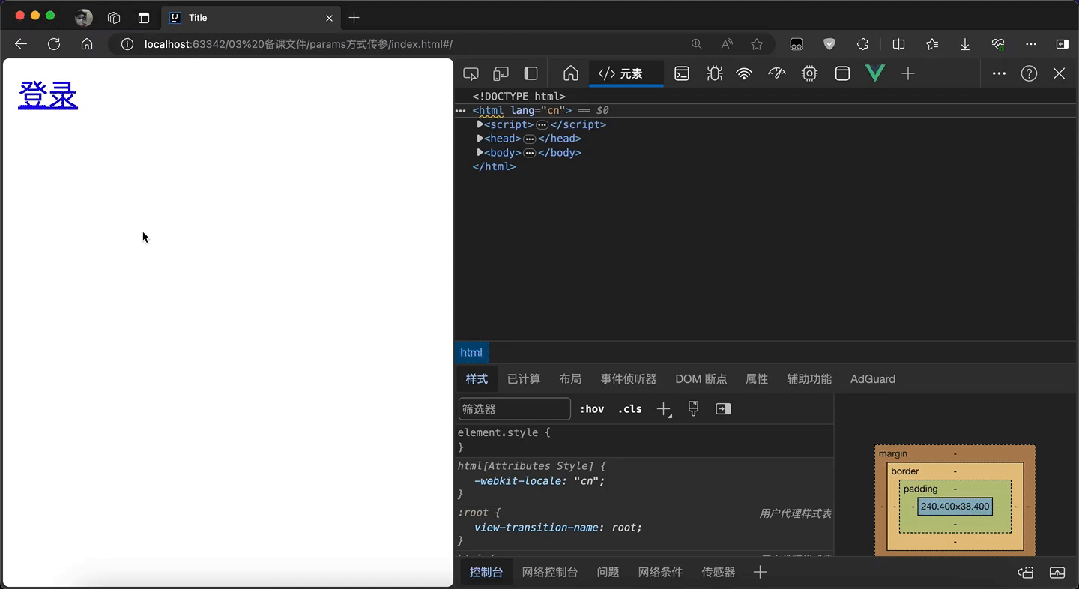The width and height of the screenshot is (1079, 589).
Task: Click the zoom magnifier icon in address bar
Action: point(696,44)
